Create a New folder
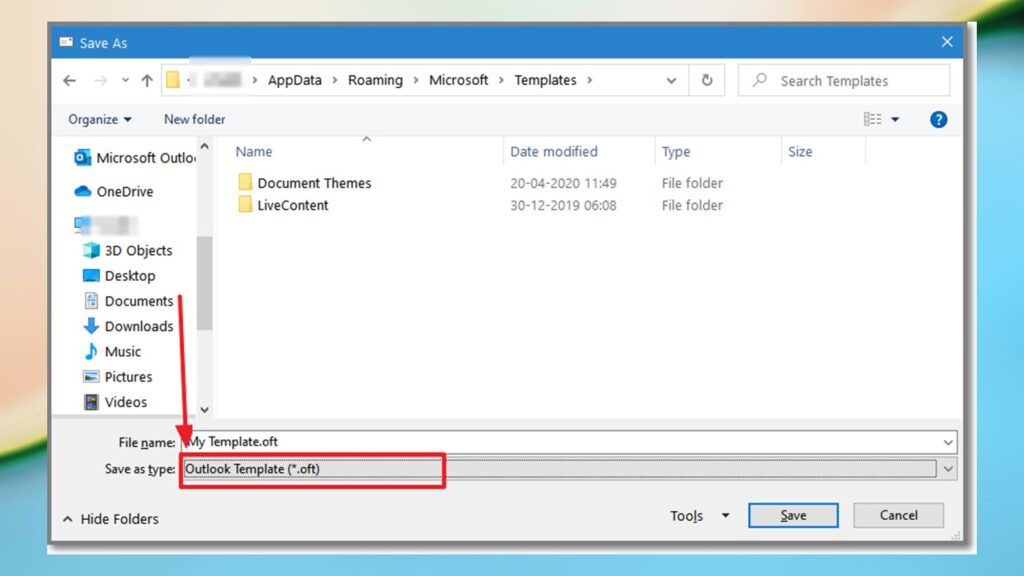This screenshot has height=576, width=1024. [x=195, y=120]
